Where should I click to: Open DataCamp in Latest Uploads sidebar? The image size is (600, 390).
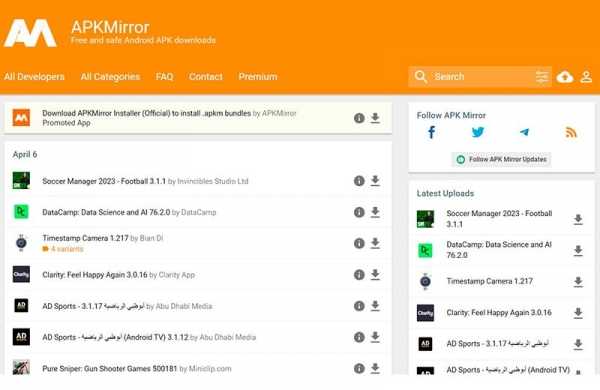click(x=499, y=250)
